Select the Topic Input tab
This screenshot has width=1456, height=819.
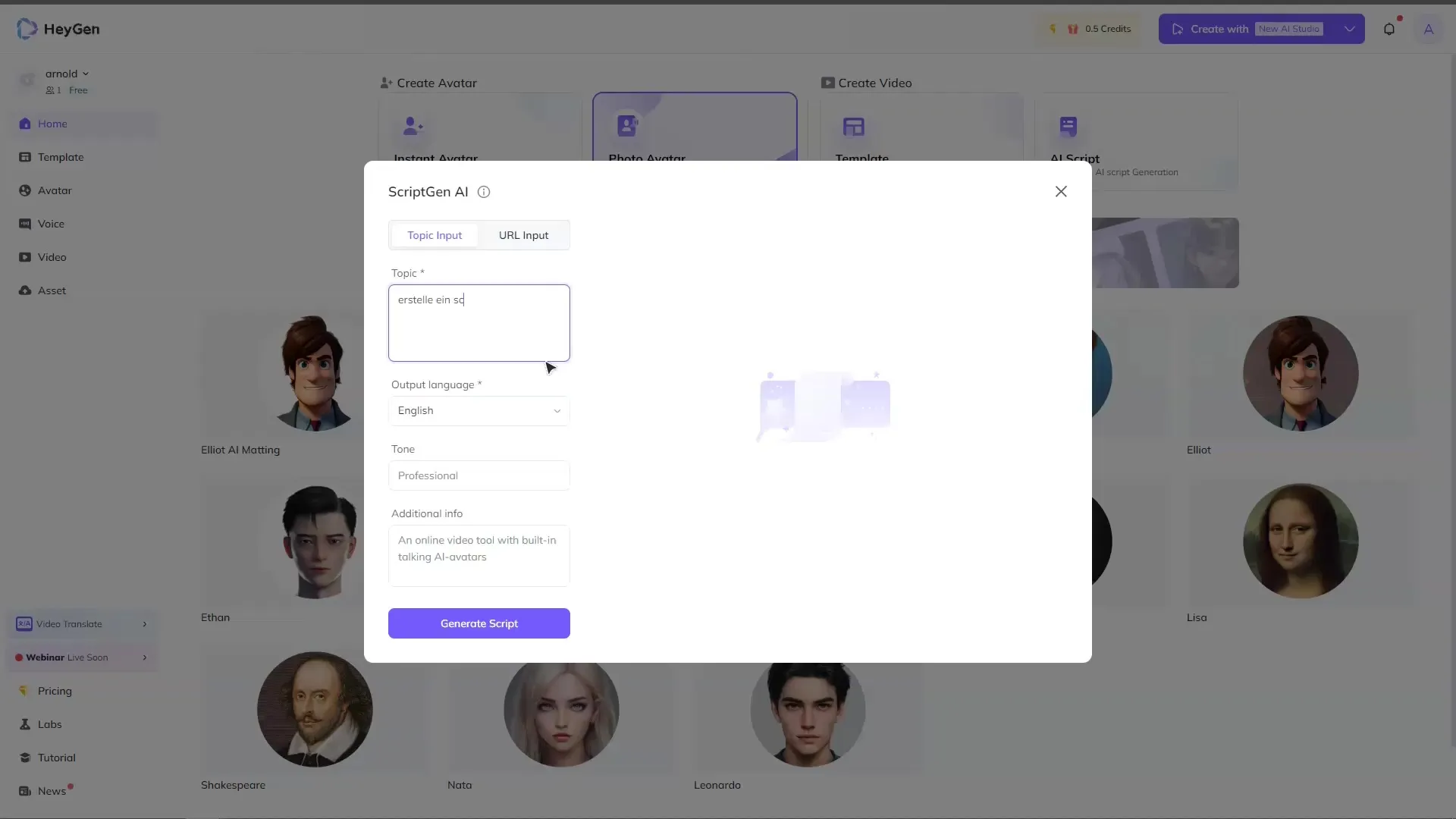tap(435, 235)
